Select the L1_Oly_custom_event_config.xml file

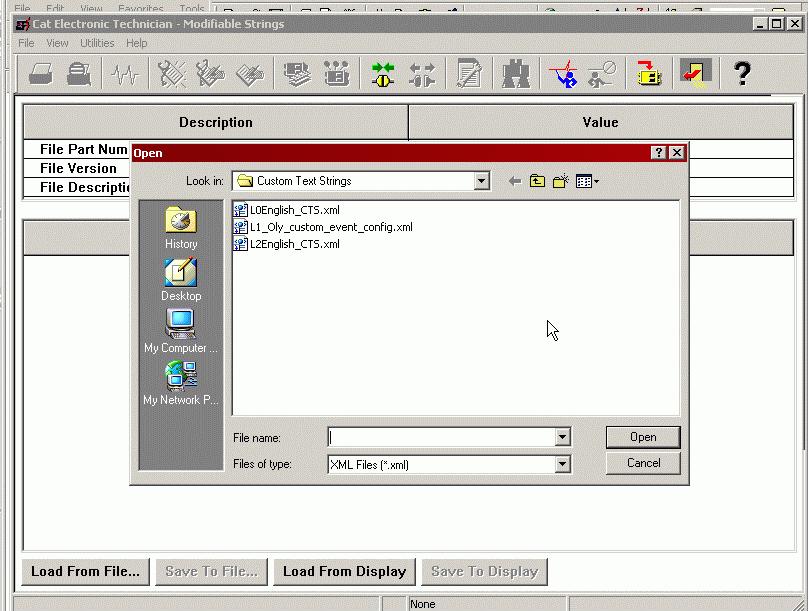click(323, 227)
